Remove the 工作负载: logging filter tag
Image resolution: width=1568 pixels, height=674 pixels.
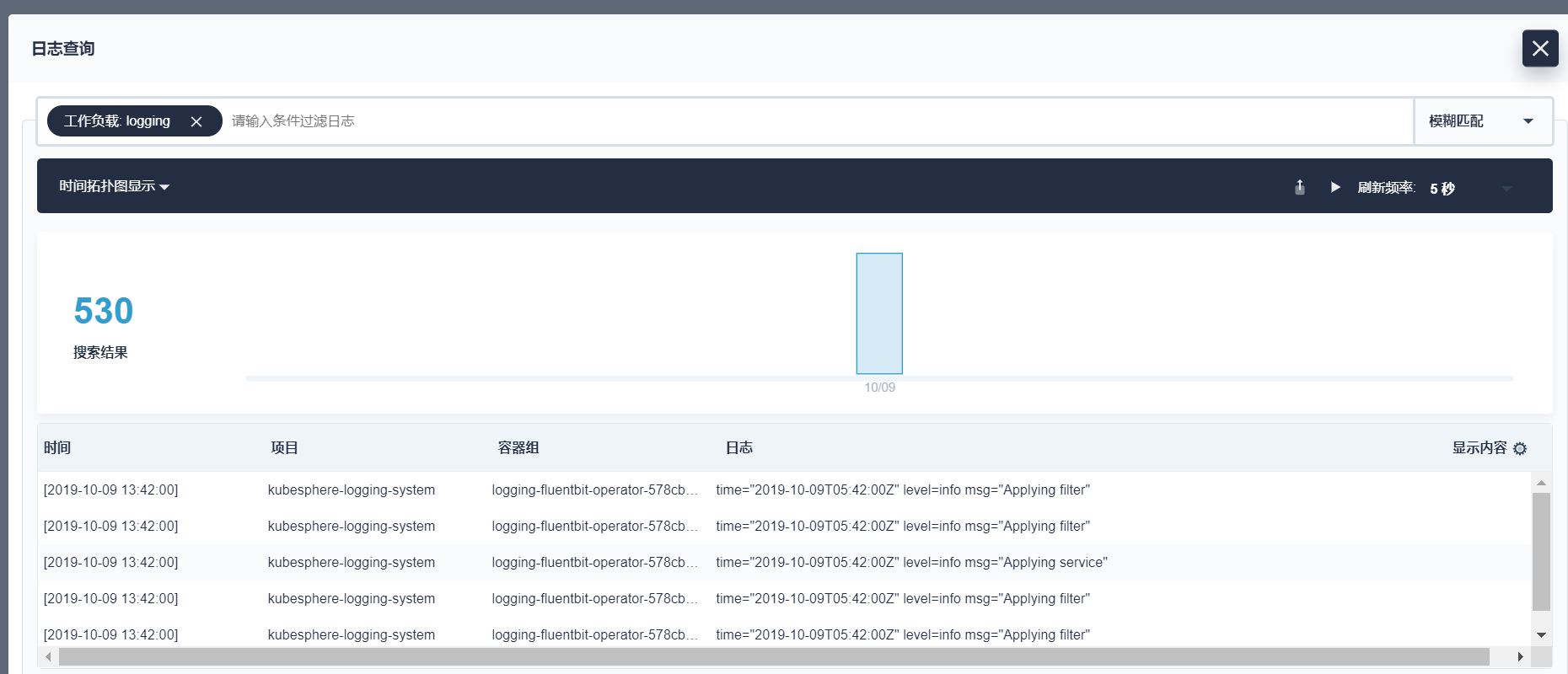click(196, 121)
